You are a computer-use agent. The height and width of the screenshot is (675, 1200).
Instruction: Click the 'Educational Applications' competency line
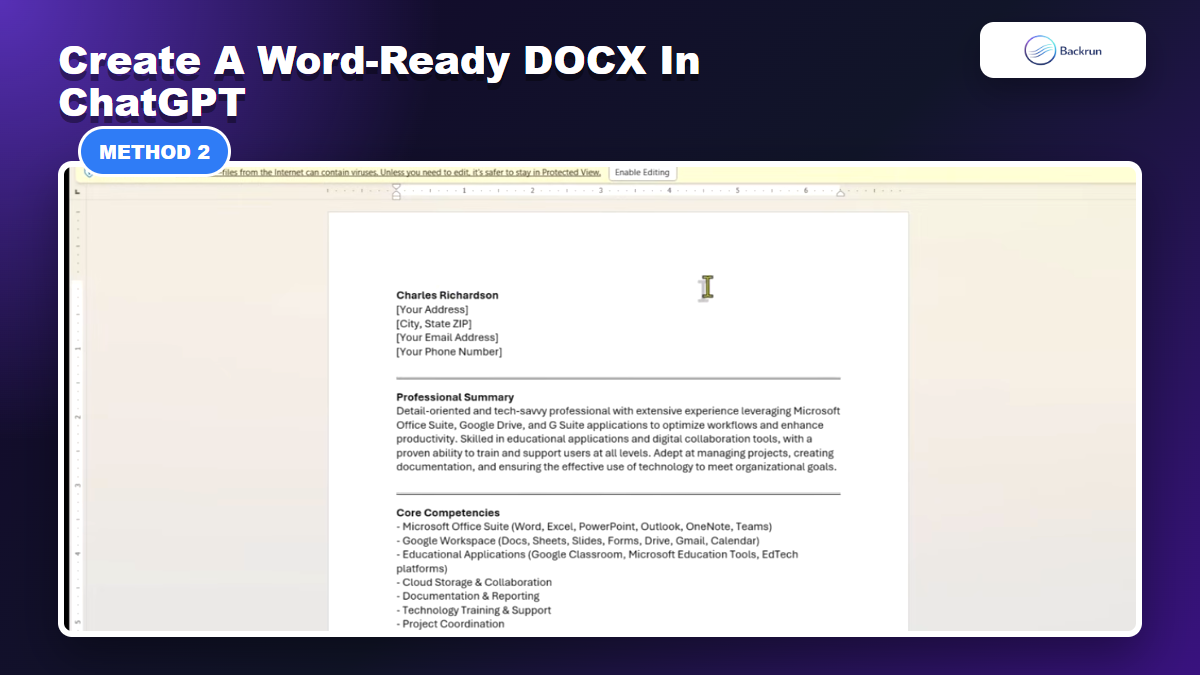coord(597,561)
